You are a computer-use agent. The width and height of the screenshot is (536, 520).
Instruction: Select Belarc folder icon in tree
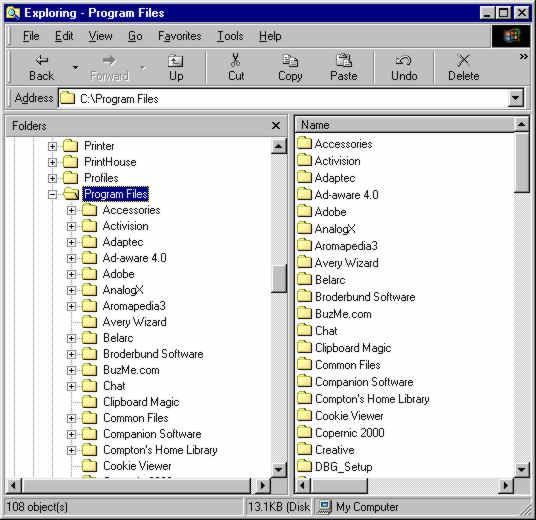[90, 338]
